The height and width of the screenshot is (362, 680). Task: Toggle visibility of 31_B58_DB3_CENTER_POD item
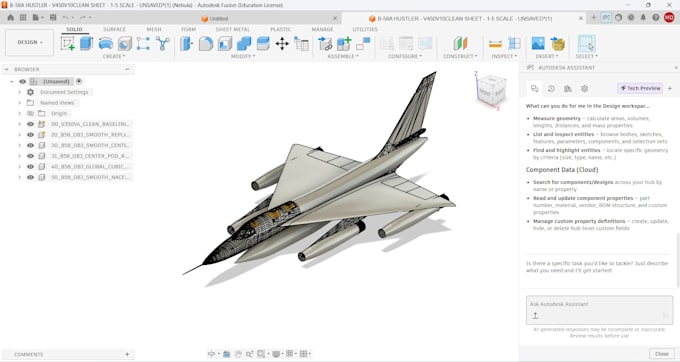click(x=30, y=156)
